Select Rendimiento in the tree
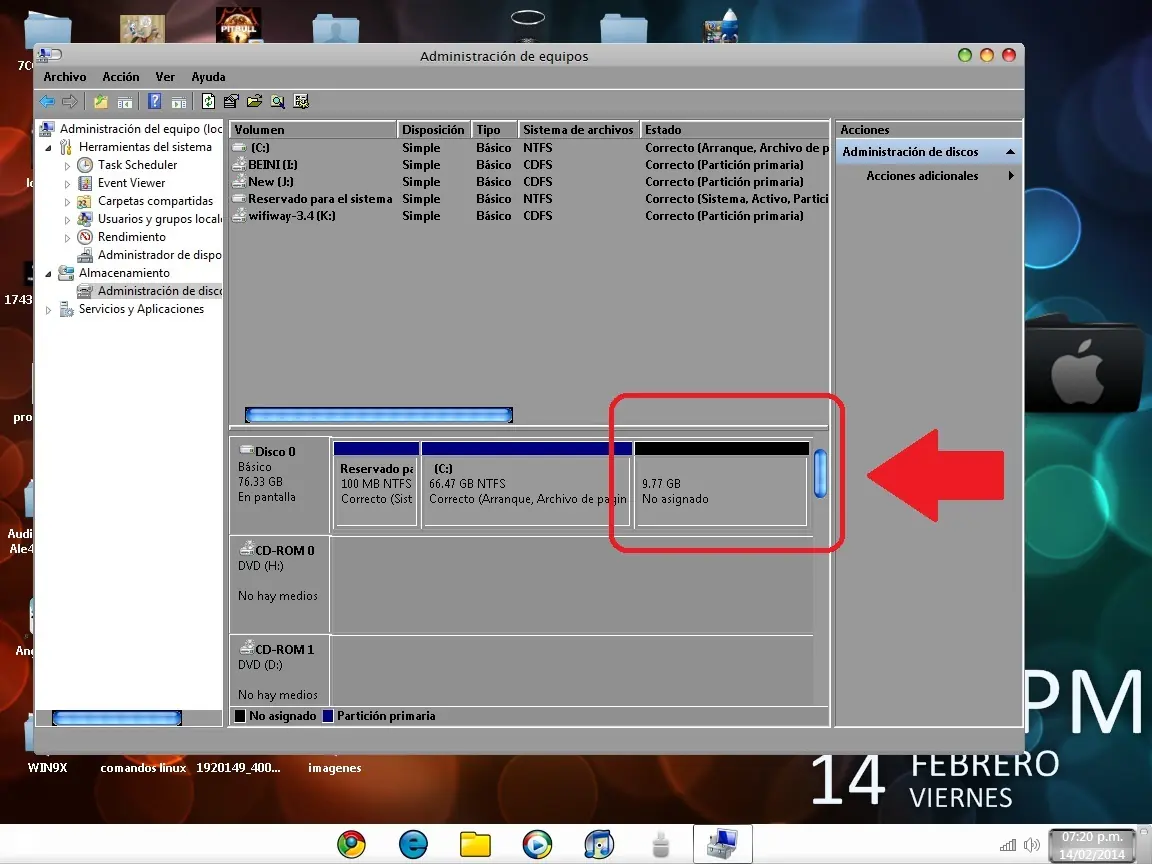 [132, 237]
